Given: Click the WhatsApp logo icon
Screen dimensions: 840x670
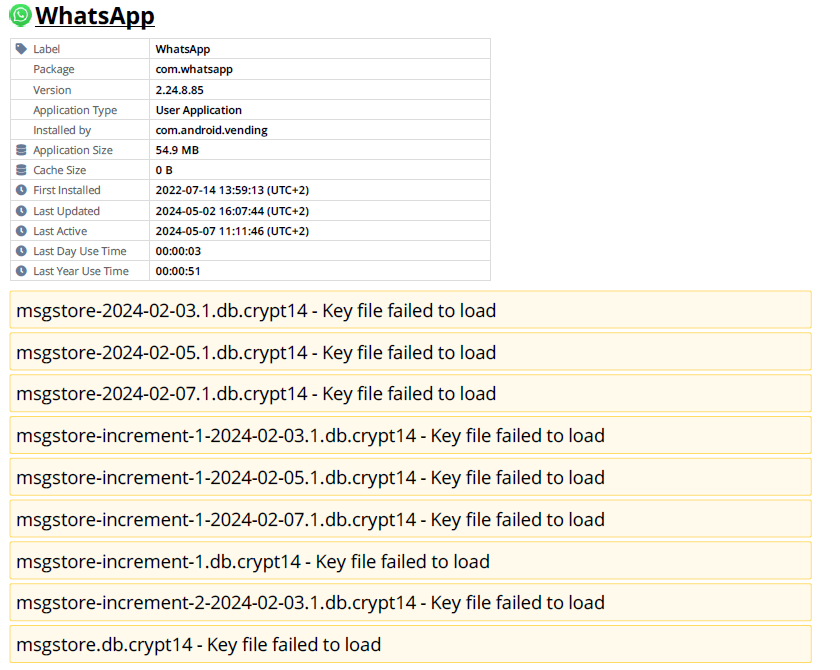Looking at the screenshot, I should pos(20,16).
